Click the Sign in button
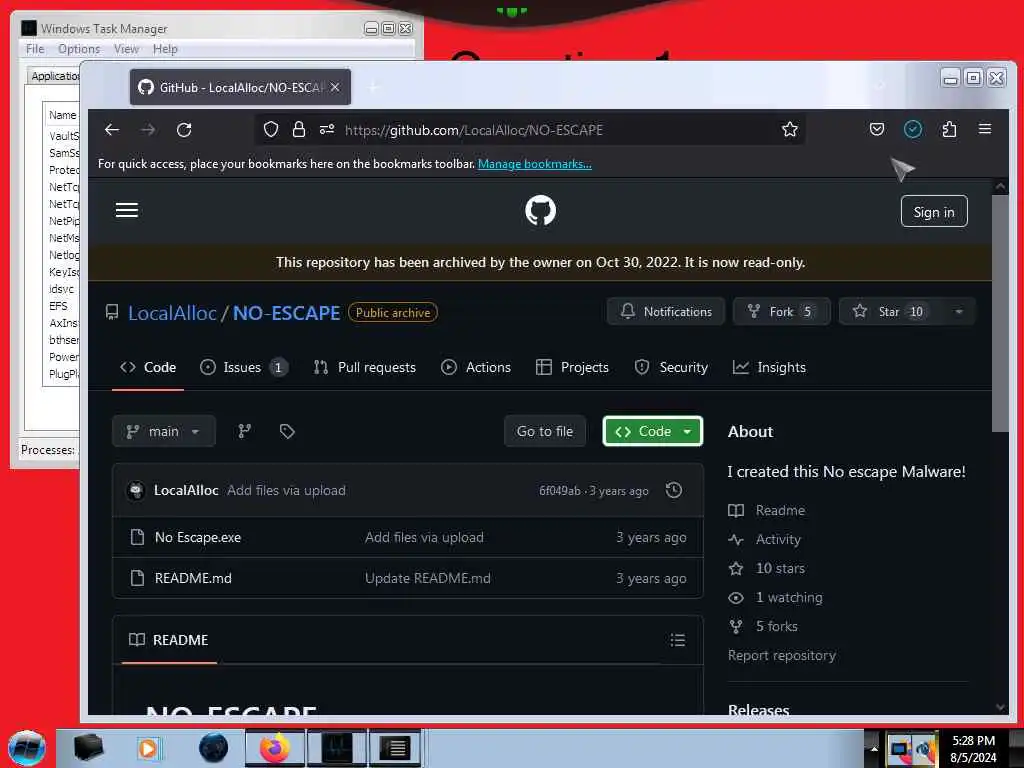This screenshot has width=1024, height=768. [x=934, y=212]
